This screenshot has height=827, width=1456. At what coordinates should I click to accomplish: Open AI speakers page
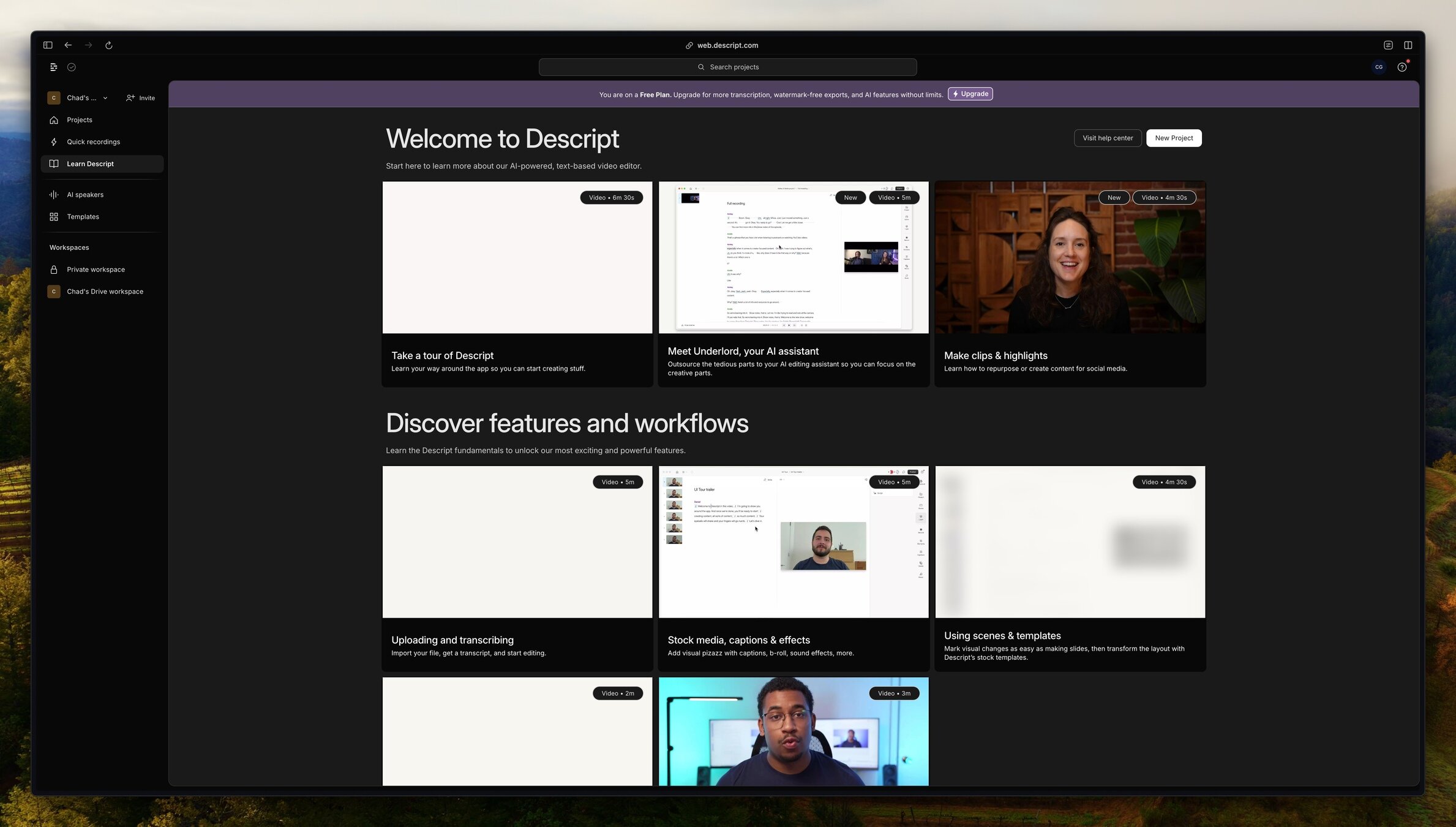(x=85, y=195)
